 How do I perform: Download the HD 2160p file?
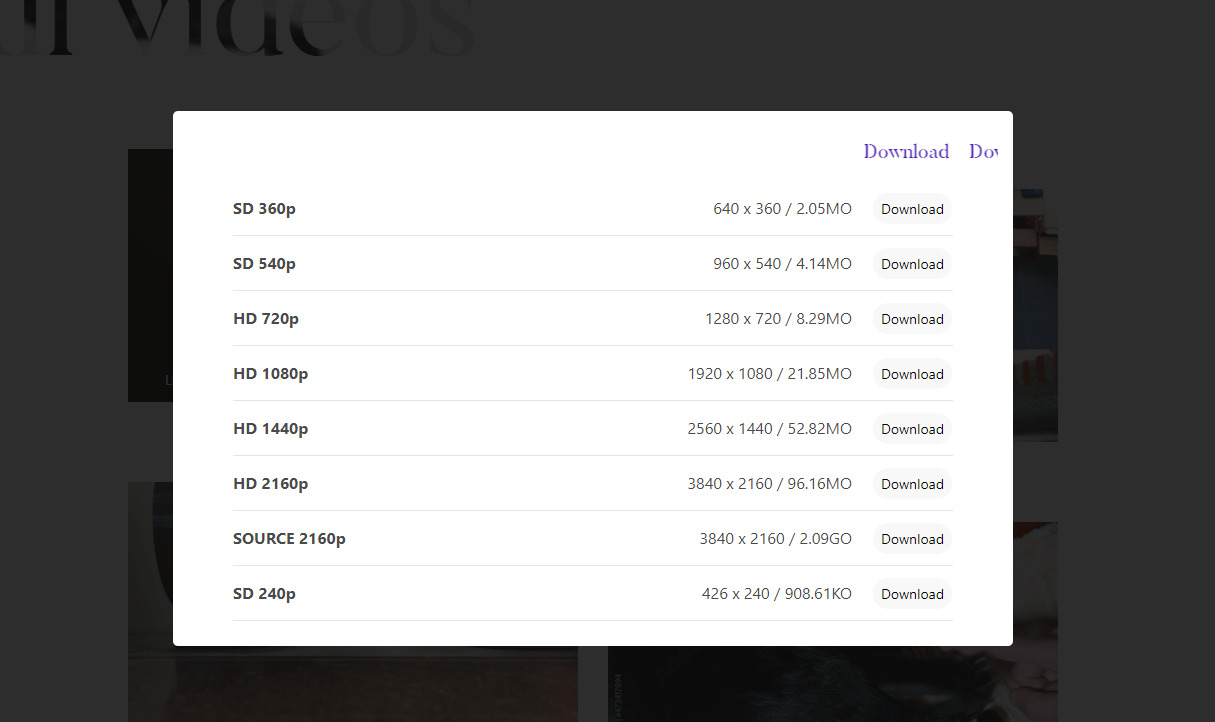pyautogui.click(x=912, y=484)
